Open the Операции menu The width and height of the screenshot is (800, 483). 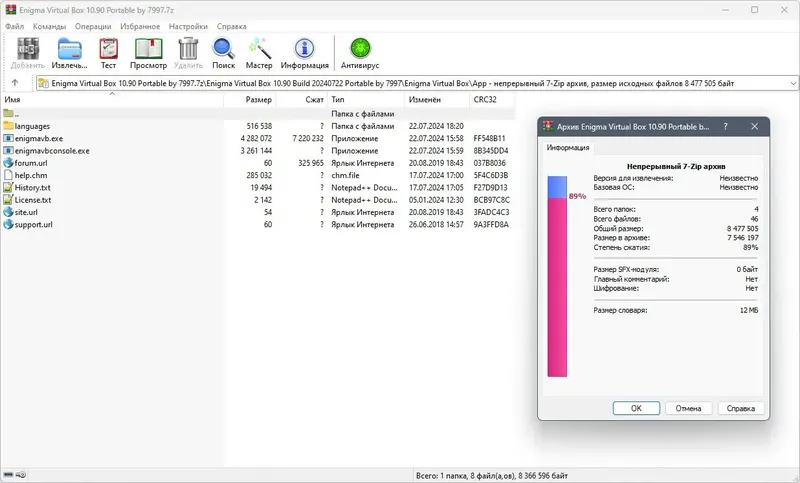(93, 26)
